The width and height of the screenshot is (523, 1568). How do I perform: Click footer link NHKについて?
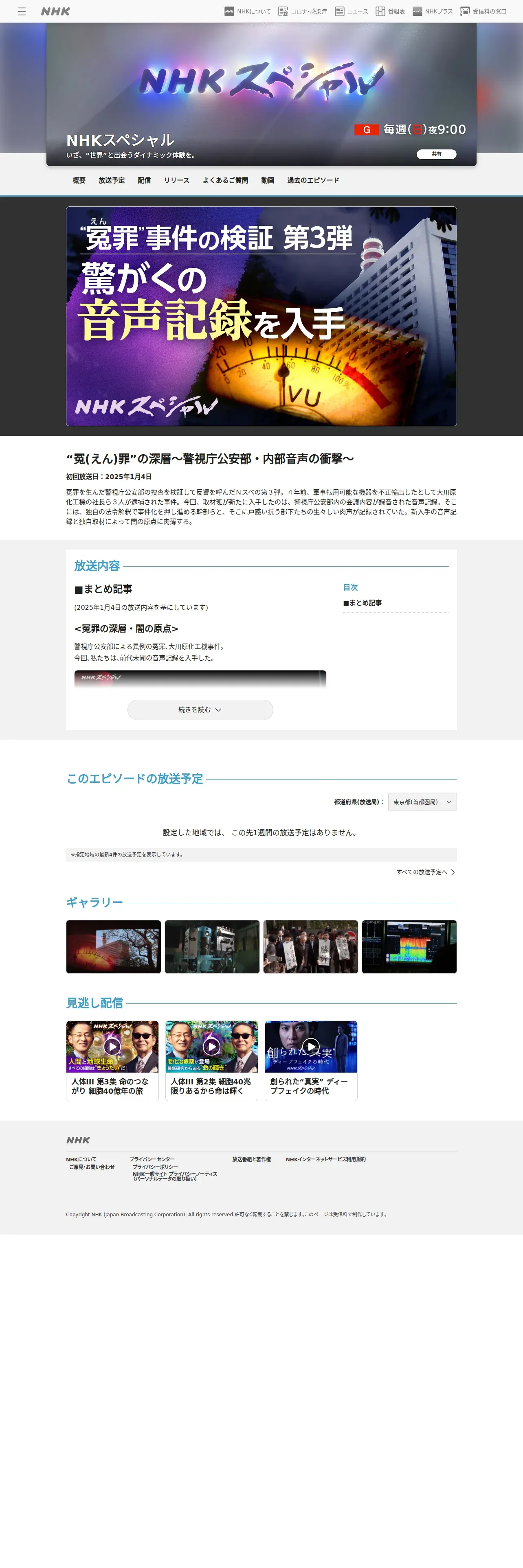81,1160
